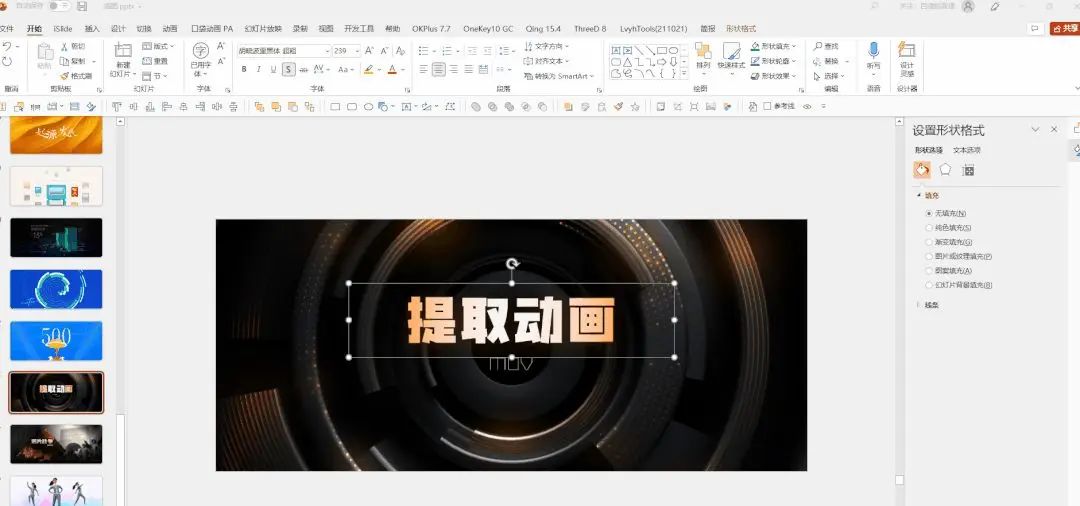Select the blue circular swirl slide thumbnail
Screen dimensions: 1080x506
point(56,289)
